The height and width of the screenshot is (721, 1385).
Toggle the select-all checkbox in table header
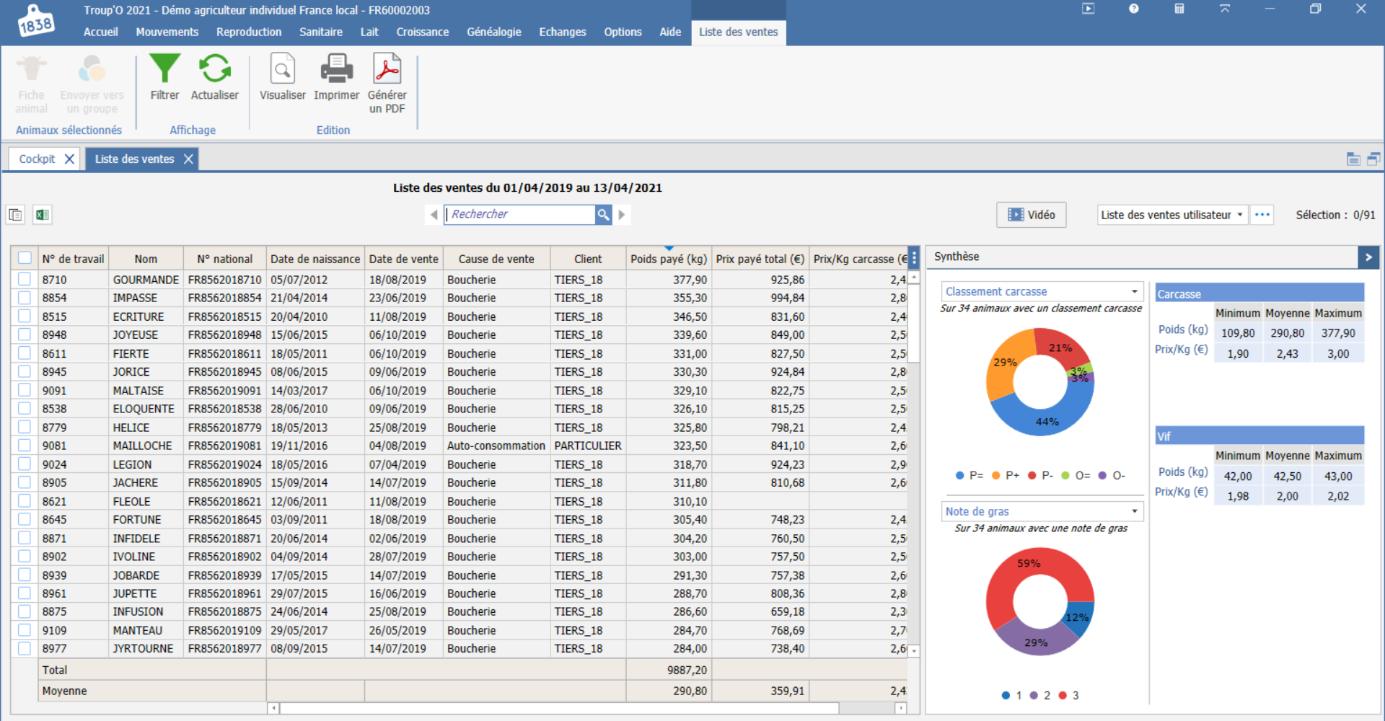point(24,258)
